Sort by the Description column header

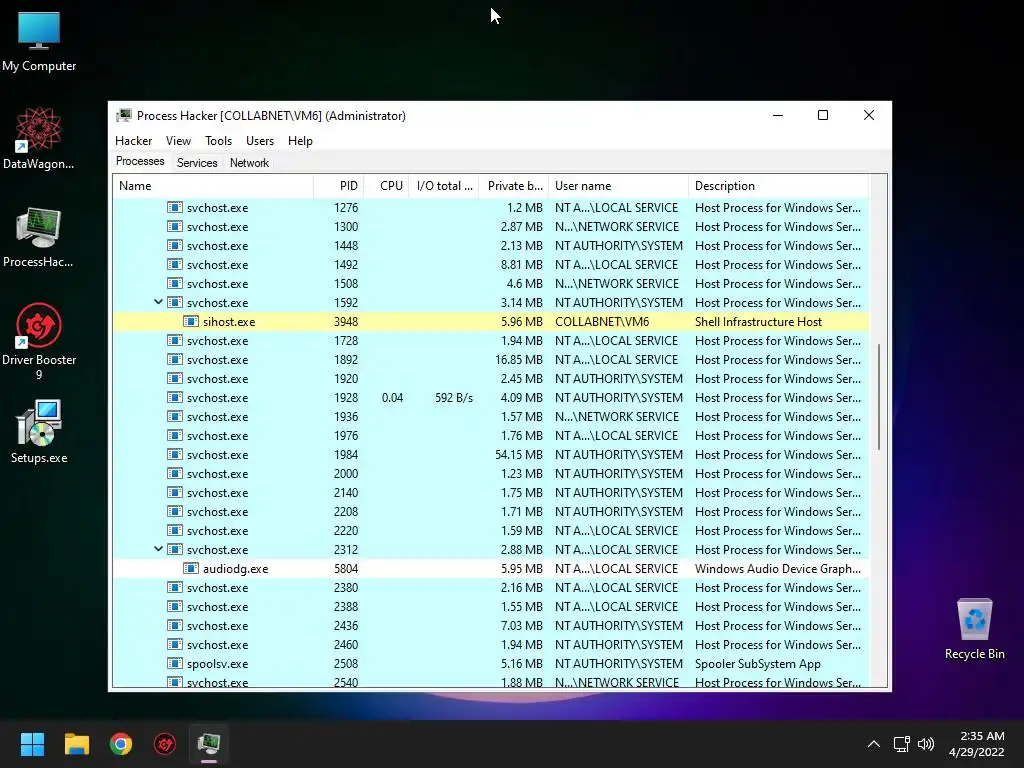pyautogui.click(x=778, y=185)
